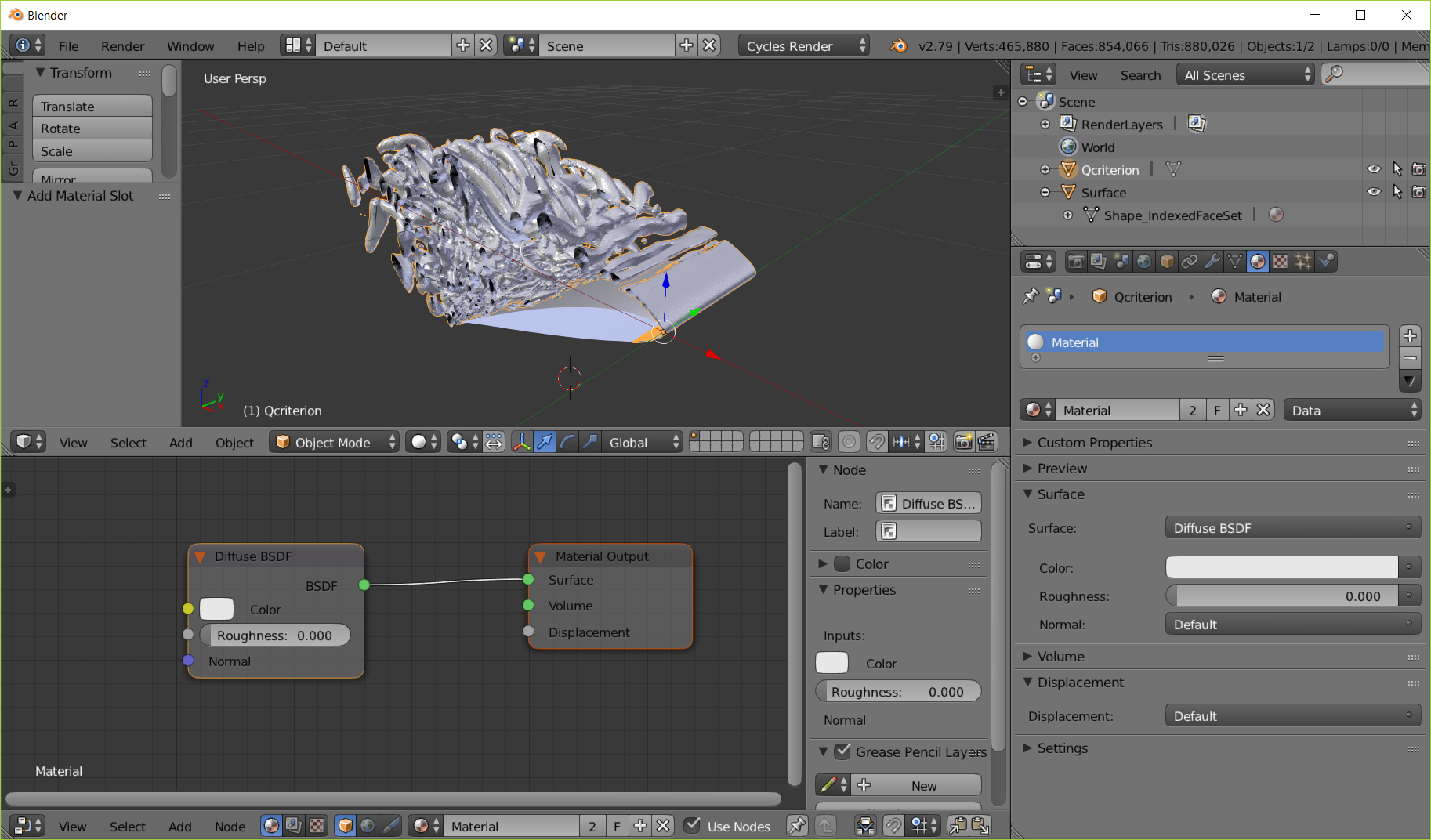Hide the Qcriterion object in the outliner

tap(1374, 168)
